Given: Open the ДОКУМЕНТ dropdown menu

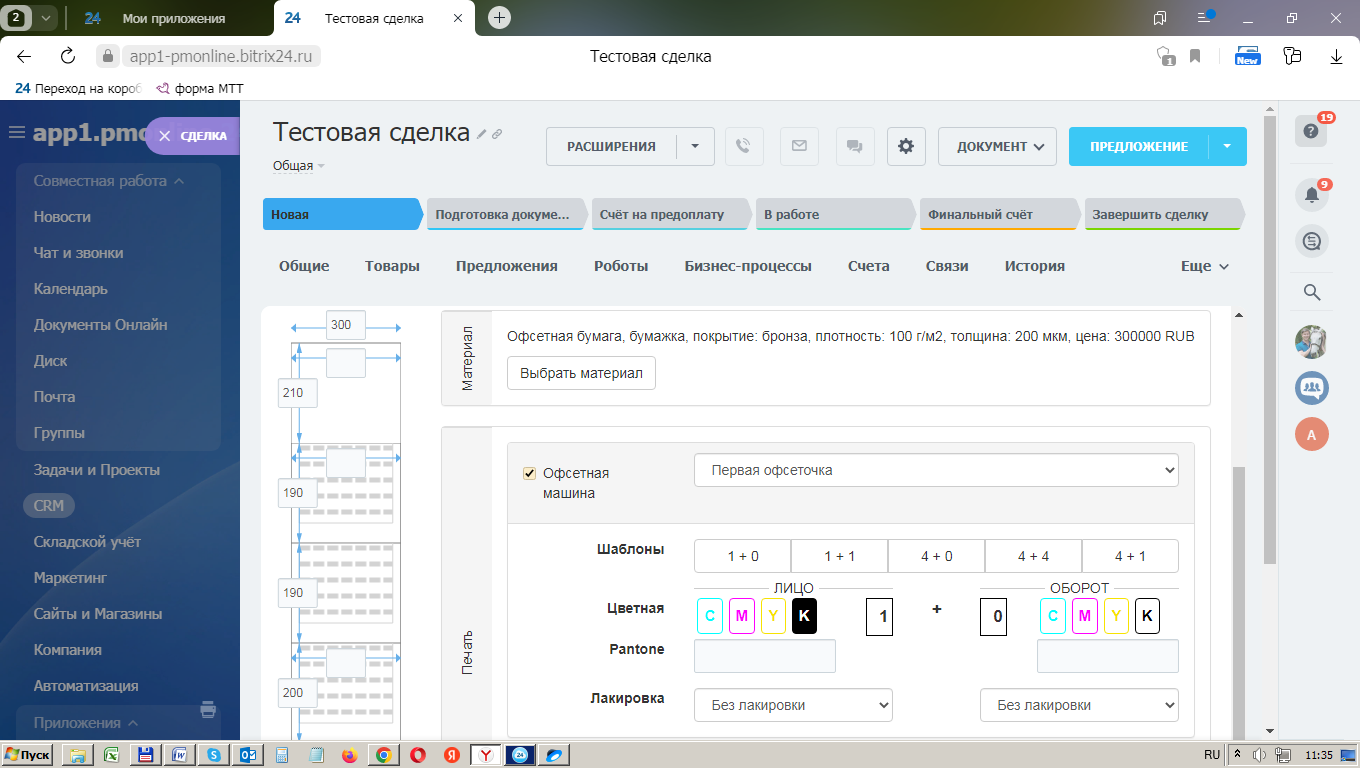Looking at the screenshot, I should [997, 146].
